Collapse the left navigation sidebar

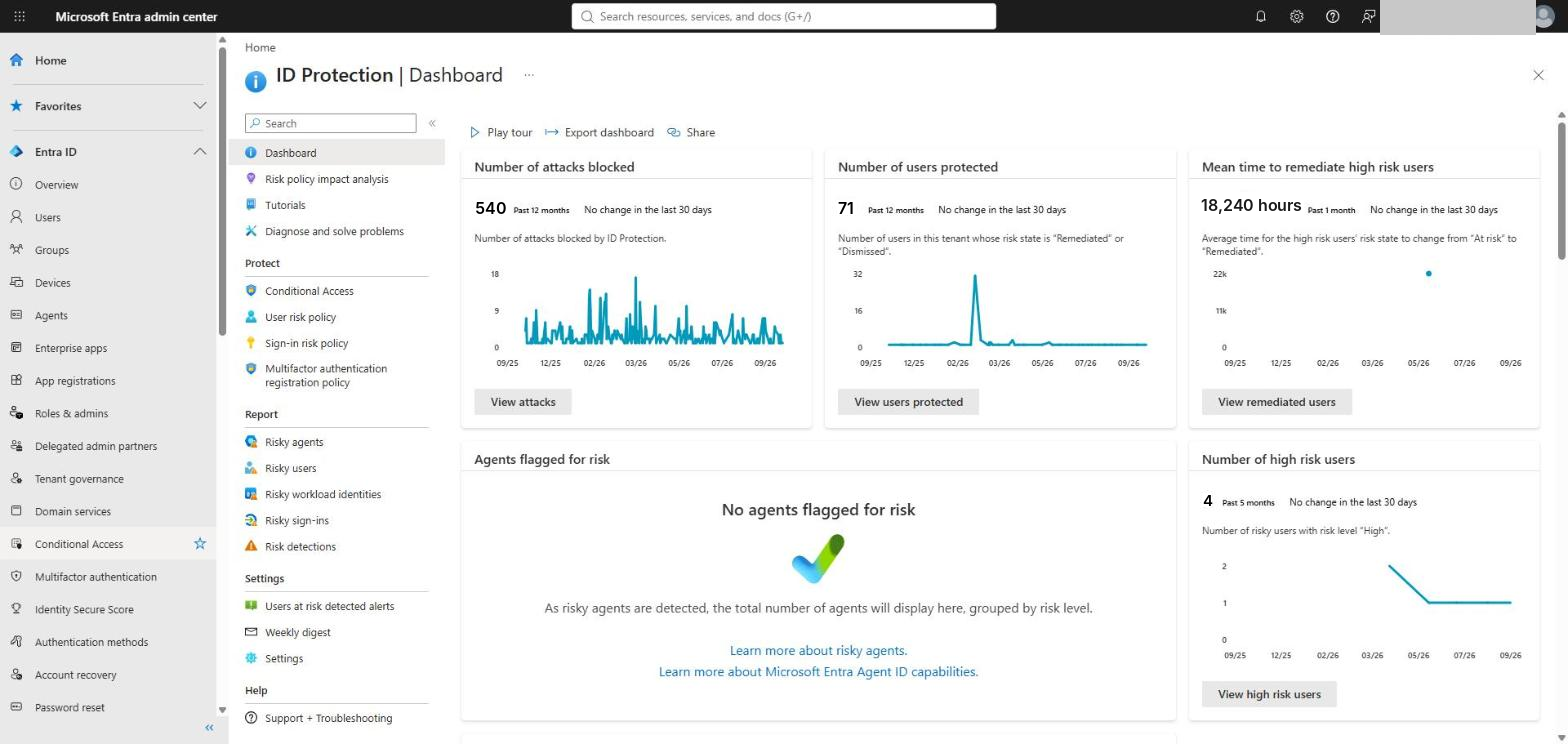(209, 728)
